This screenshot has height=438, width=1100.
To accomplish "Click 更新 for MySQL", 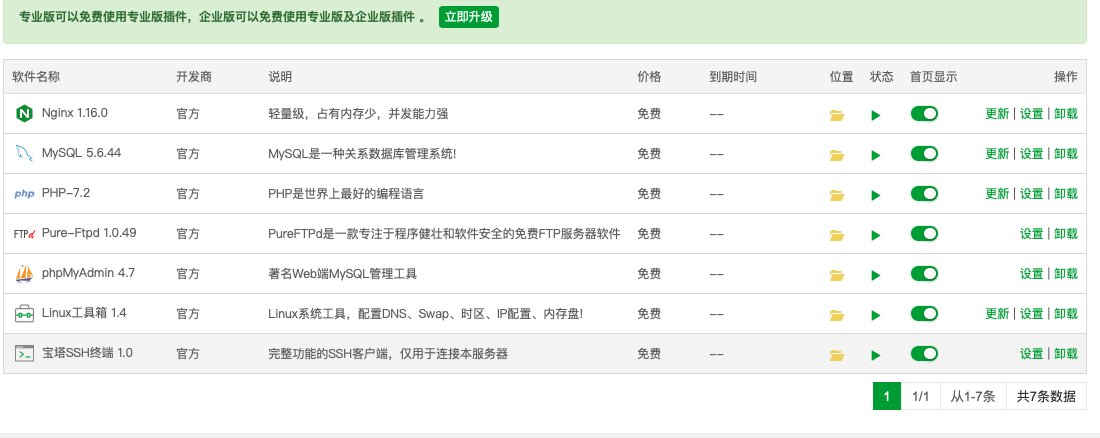I will [x=997, y=154].
